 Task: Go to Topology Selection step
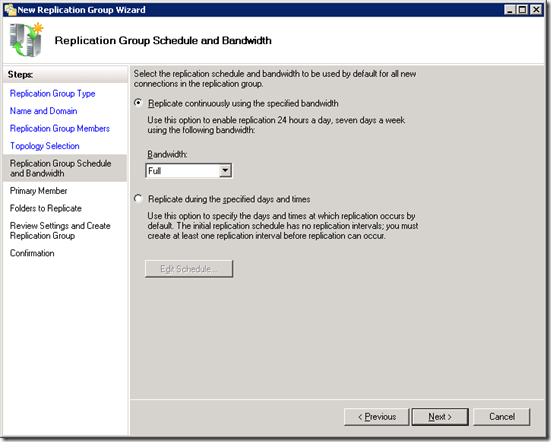[x=45, y=146]
